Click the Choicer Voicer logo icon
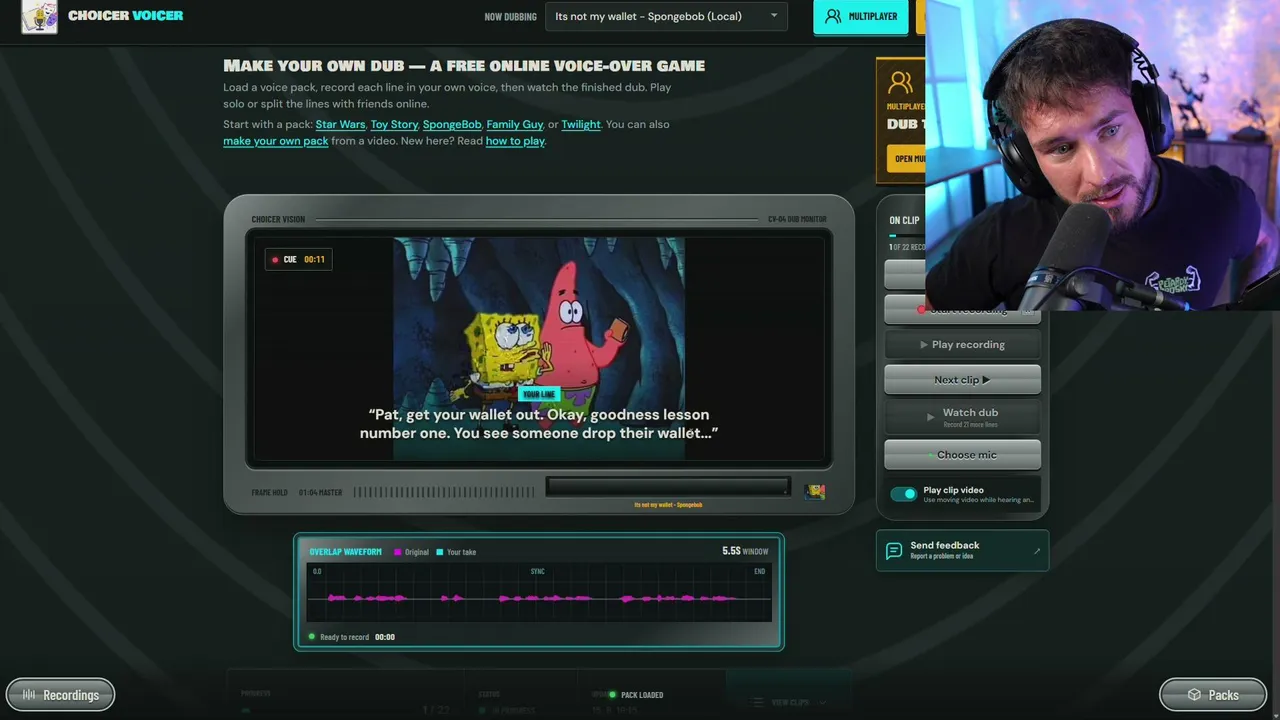Screen dimensions: 1280x720 point(40,17)
